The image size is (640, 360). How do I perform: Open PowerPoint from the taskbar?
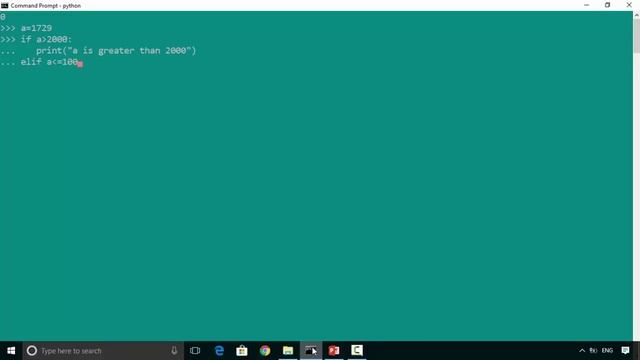coord(334,351)
